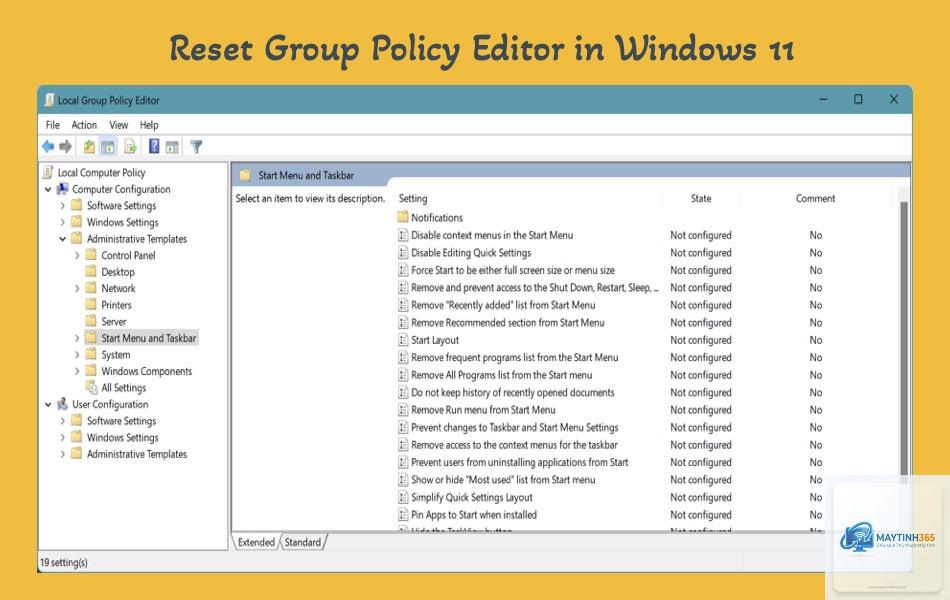Select Software Settings under User Configuration
This screenshot has width=950, height=600.
(x=121, y=421)
